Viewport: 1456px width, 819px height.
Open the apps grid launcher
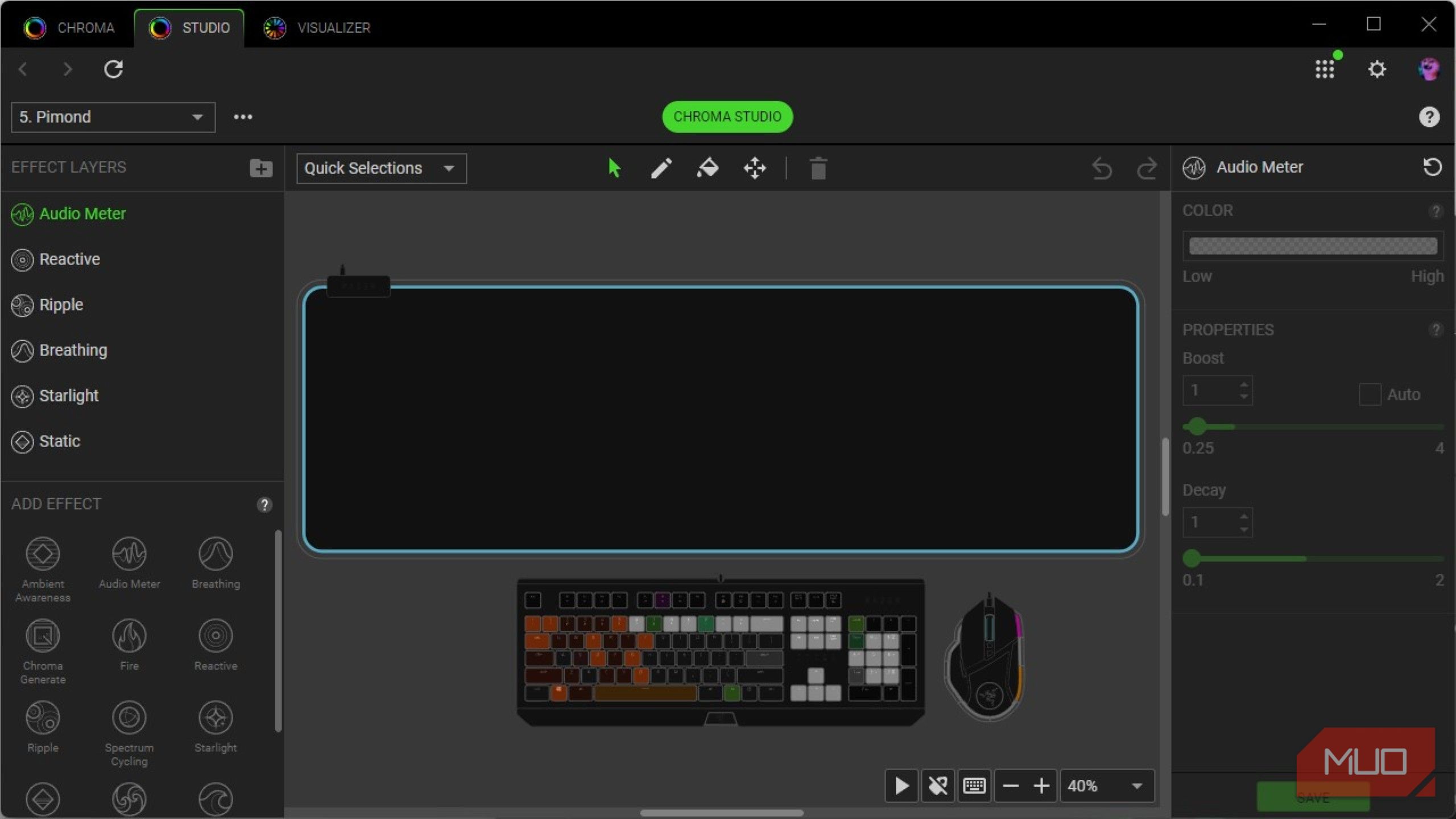tap(1325, 69)
